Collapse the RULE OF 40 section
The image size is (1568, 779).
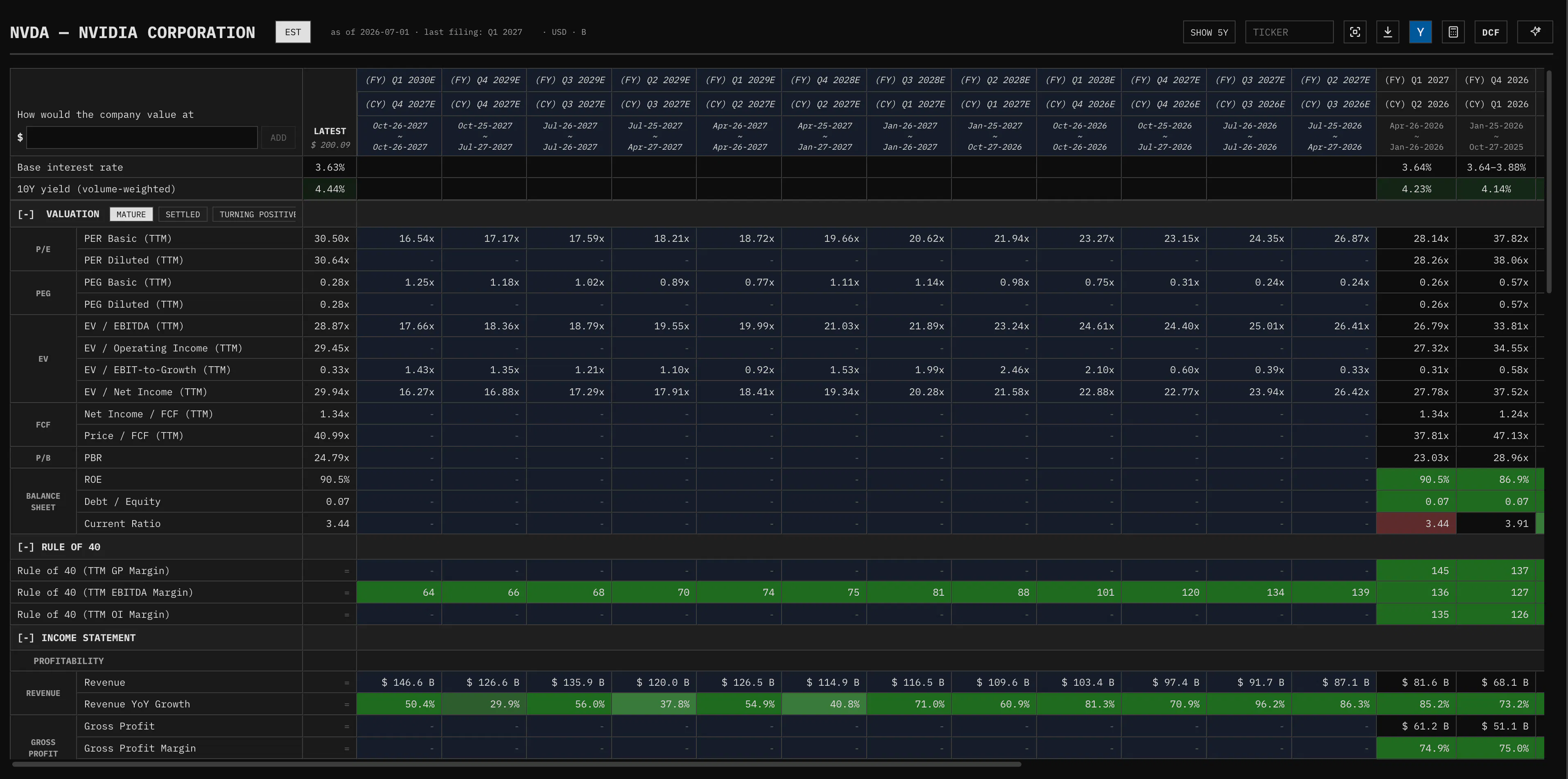point(25,547)
